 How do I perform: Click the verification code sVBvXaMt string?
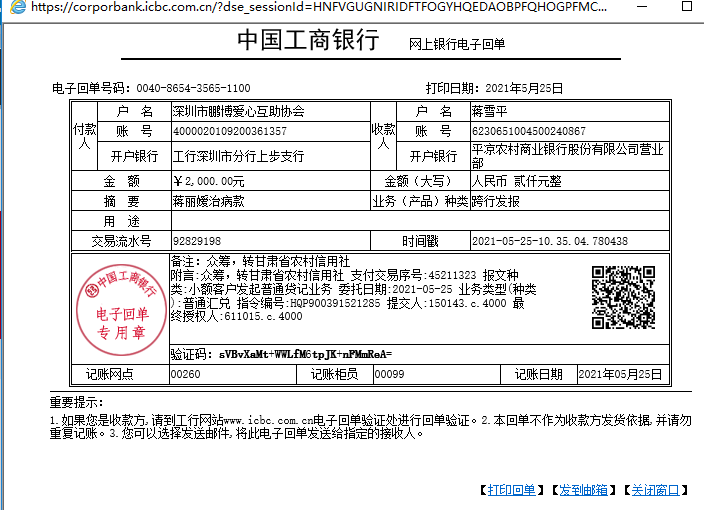click(305, 354)
